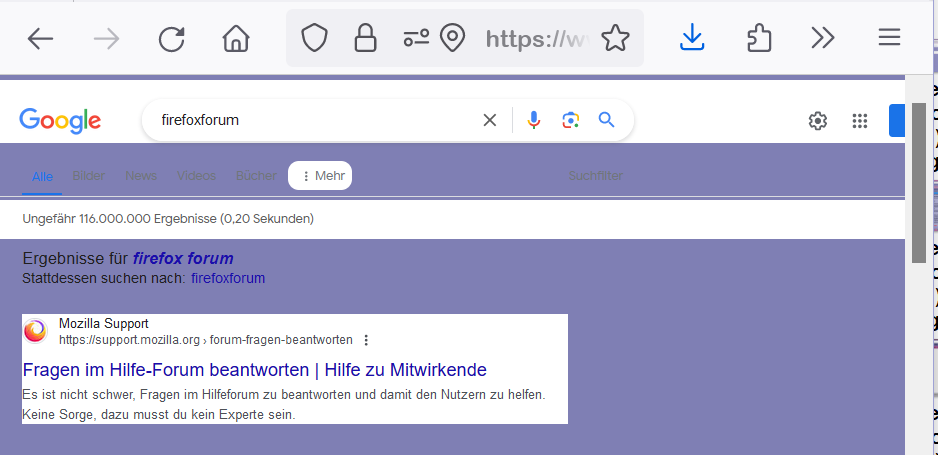Open the Firefox downloads panel
Image resolution: width=938 pixels, height=455 pixels.
(x=692, y=39)
